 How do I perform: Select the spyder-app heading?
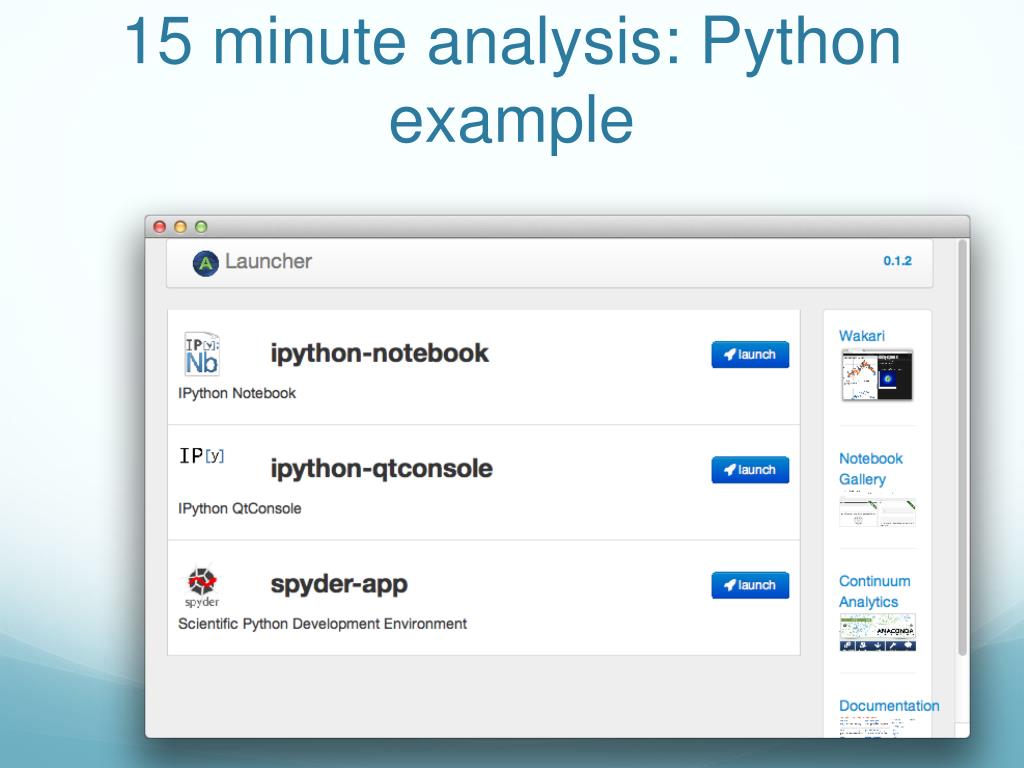coord(339,584)
